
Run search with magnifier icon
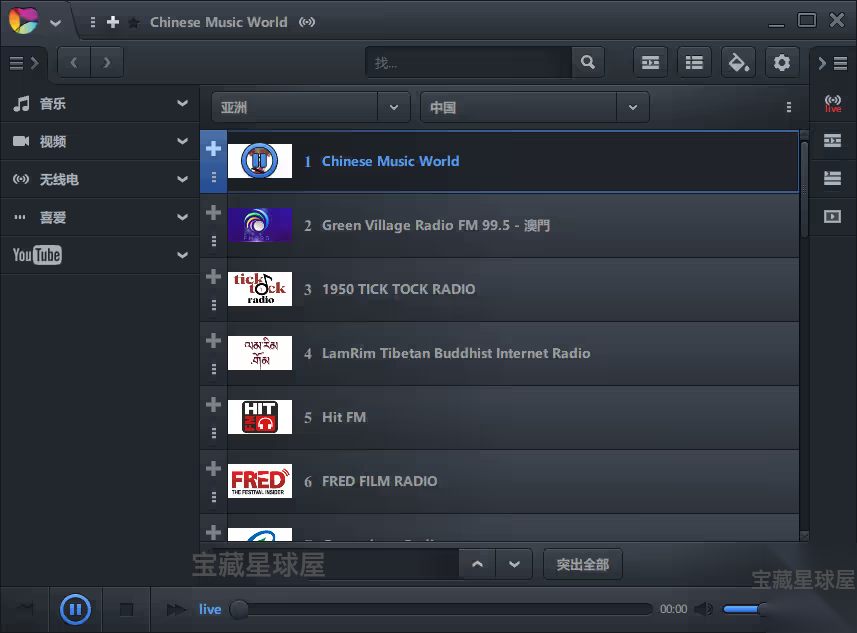pos(588,63)
